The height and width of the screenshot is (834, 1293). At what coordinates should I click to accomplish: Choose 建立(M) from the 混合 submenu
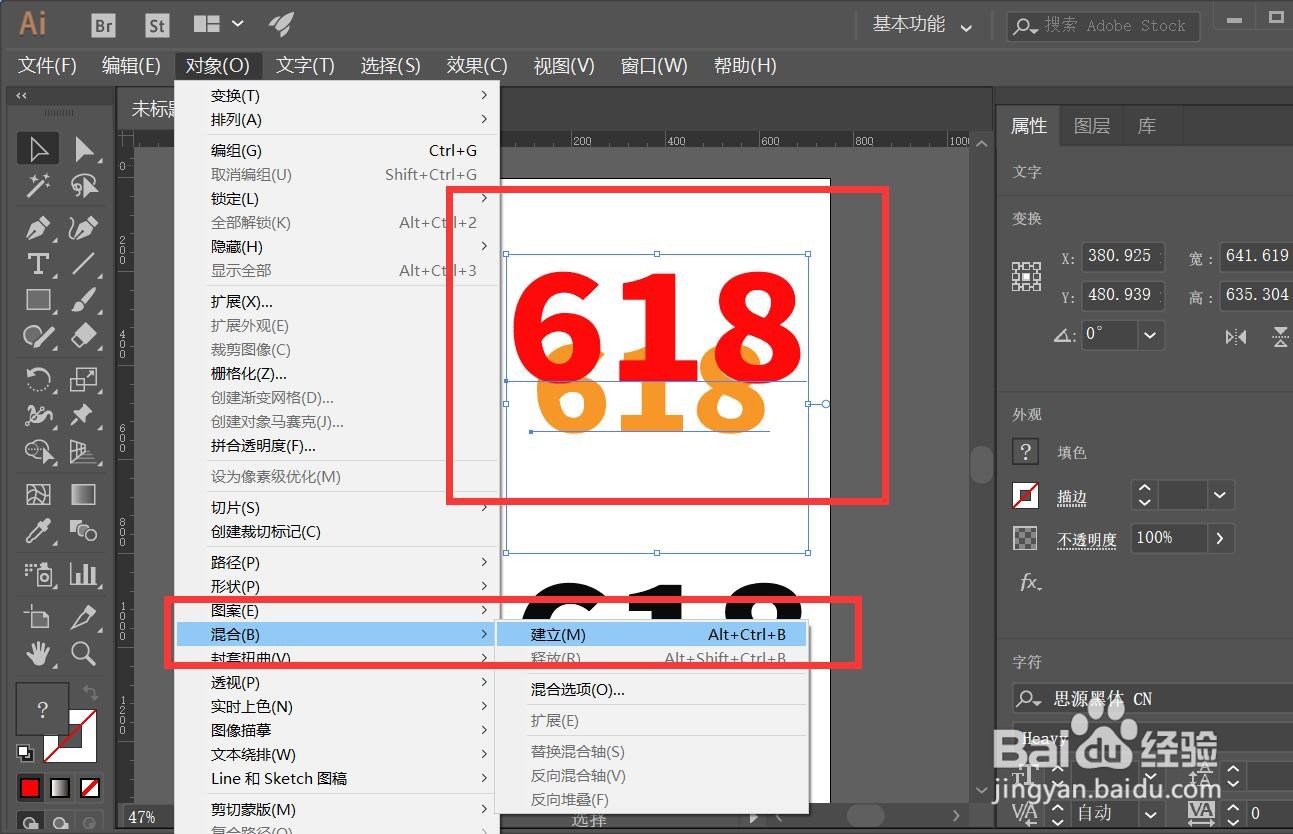560,634
